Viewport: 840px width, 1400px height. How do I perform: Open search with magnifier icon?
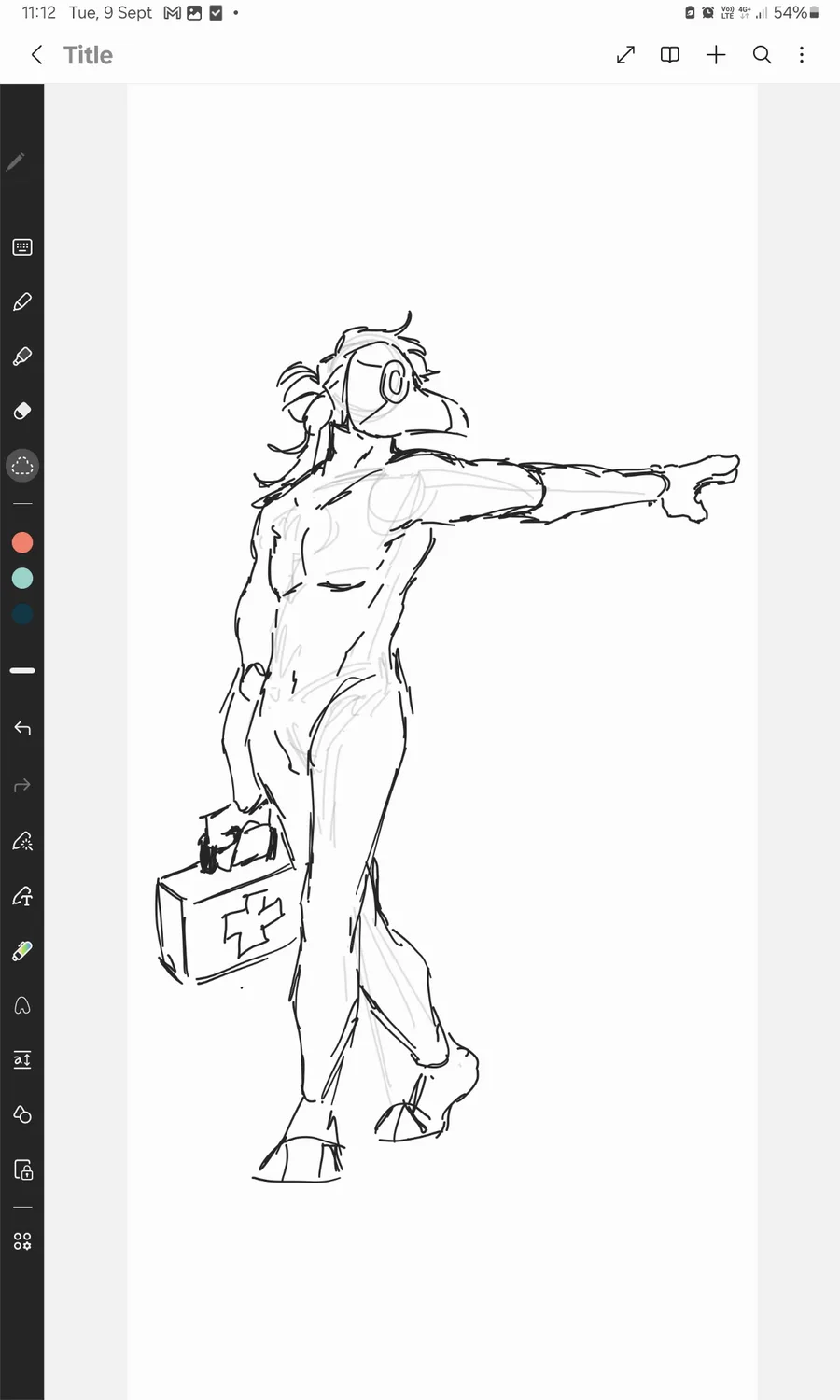[x=762, y=55]
